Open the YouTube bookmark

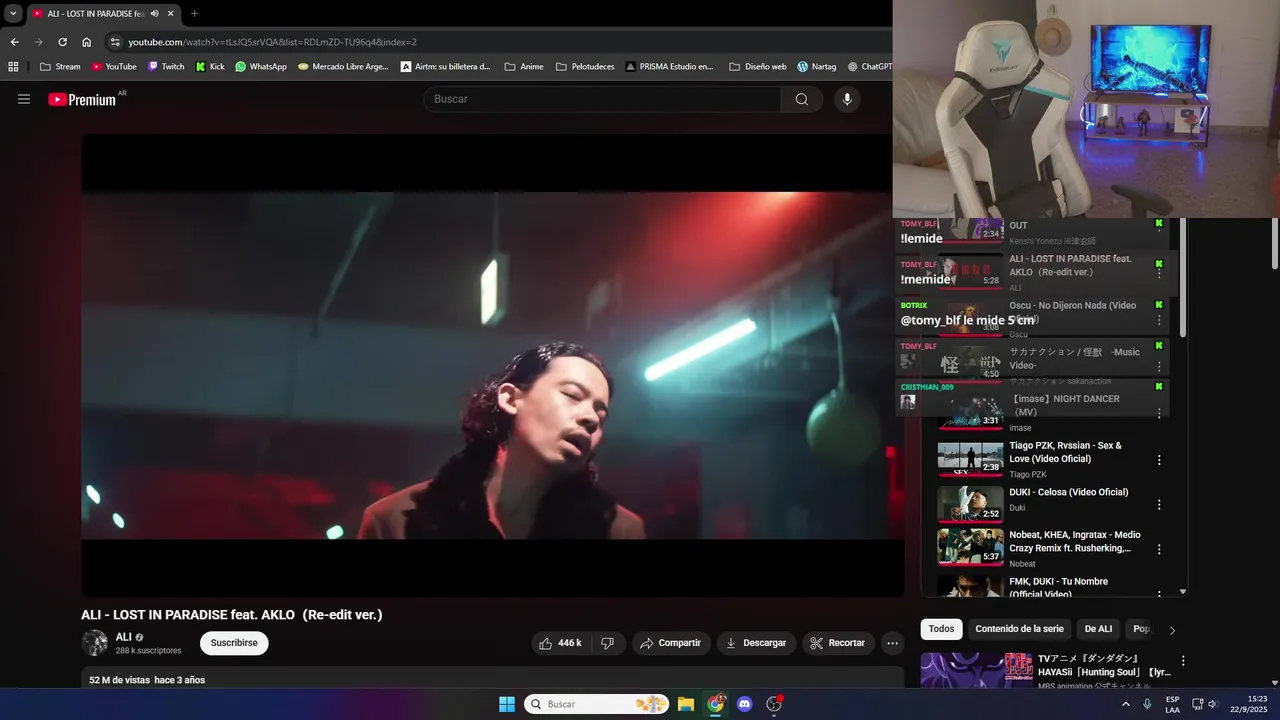click(x=114, y=67)
